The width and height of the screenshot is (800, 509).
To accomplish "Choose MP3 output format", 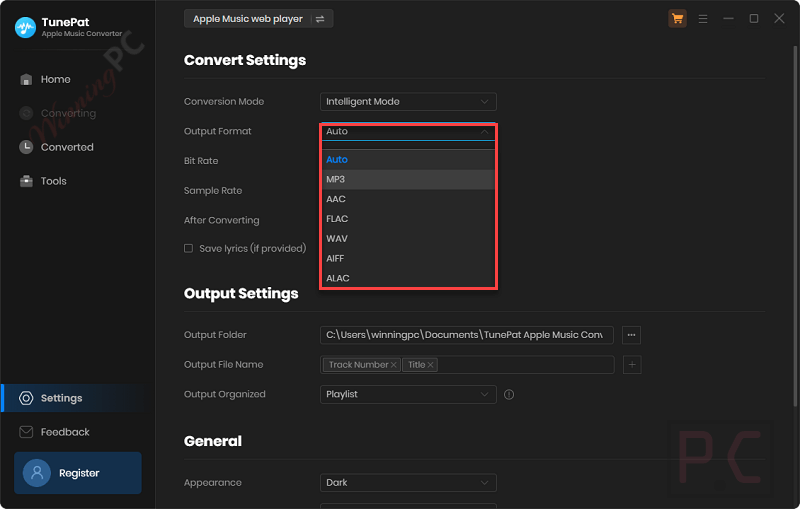I will [x=408, y=180].
